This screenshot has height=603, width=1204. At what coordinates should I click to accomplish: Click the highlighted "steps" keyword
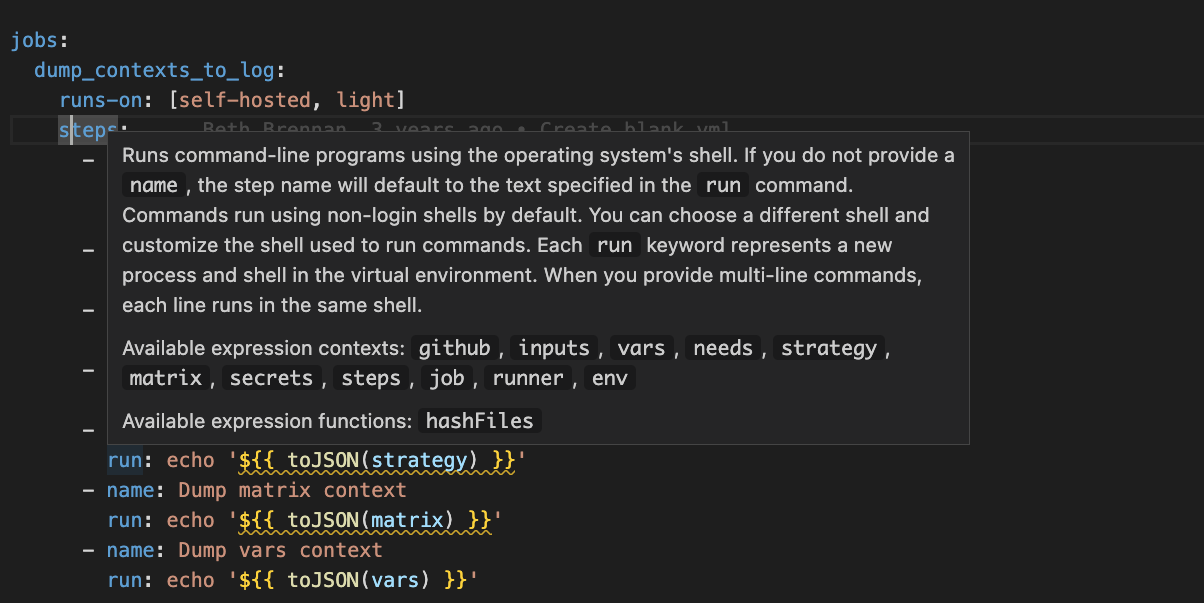(85, 129)
